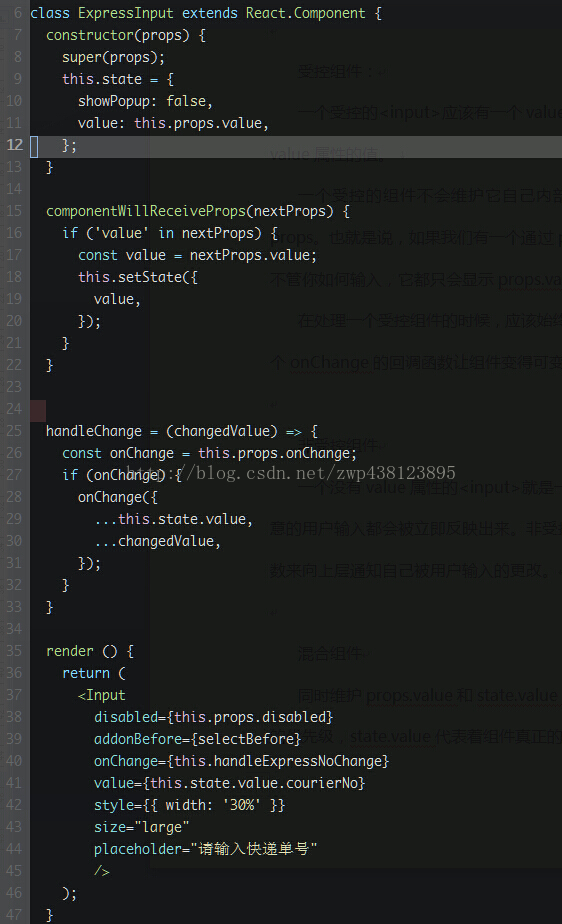Click 'const onChange = this.props.onChange;' line
This screenshot has width=562, height=924.
[209, 453]
